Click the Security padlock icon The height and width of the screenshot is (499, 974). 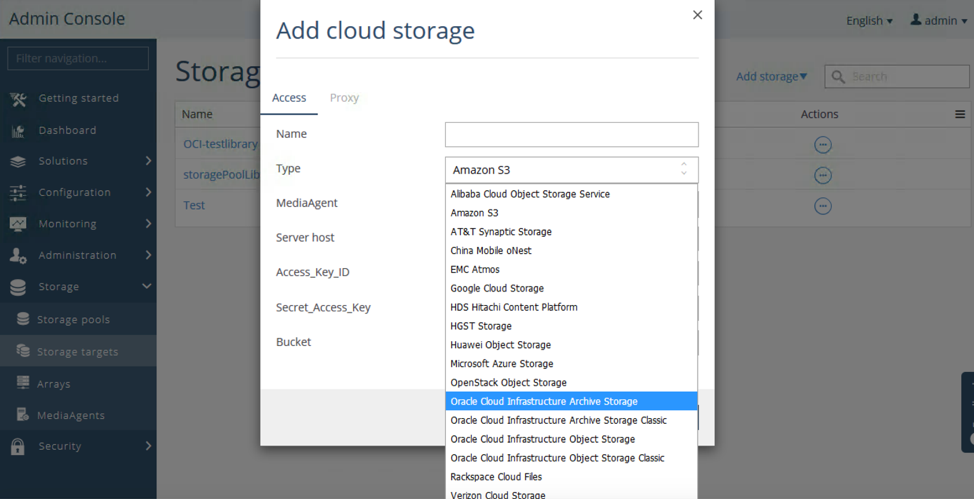coord(18,446)
